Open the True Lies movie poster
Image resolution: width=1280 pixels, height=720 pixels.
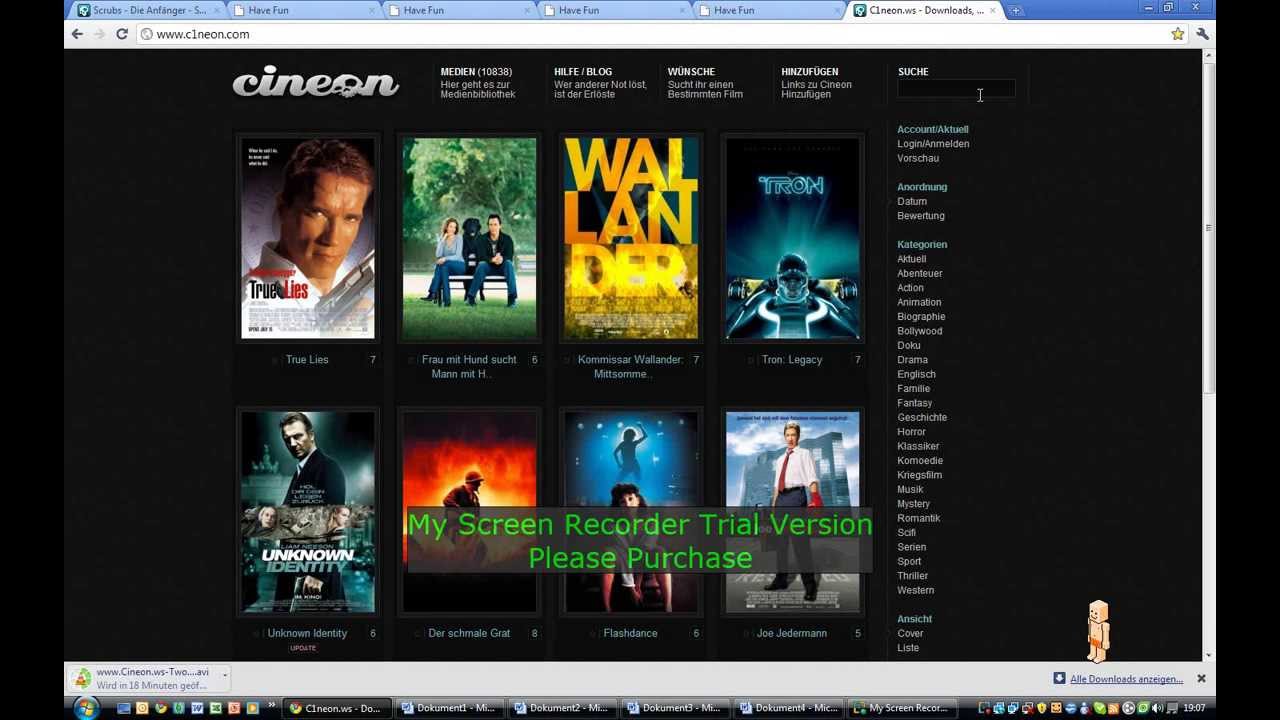click(x=308, y=238)
